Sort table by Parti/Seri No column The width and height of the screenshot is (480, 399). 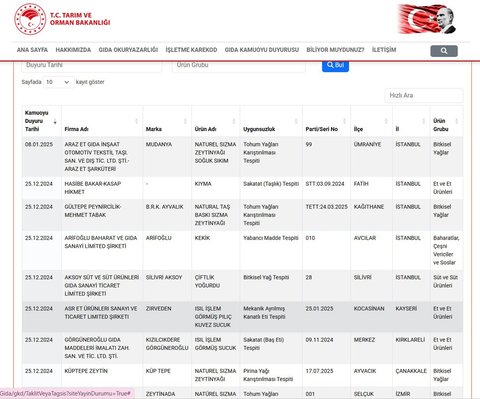(344, 121)
